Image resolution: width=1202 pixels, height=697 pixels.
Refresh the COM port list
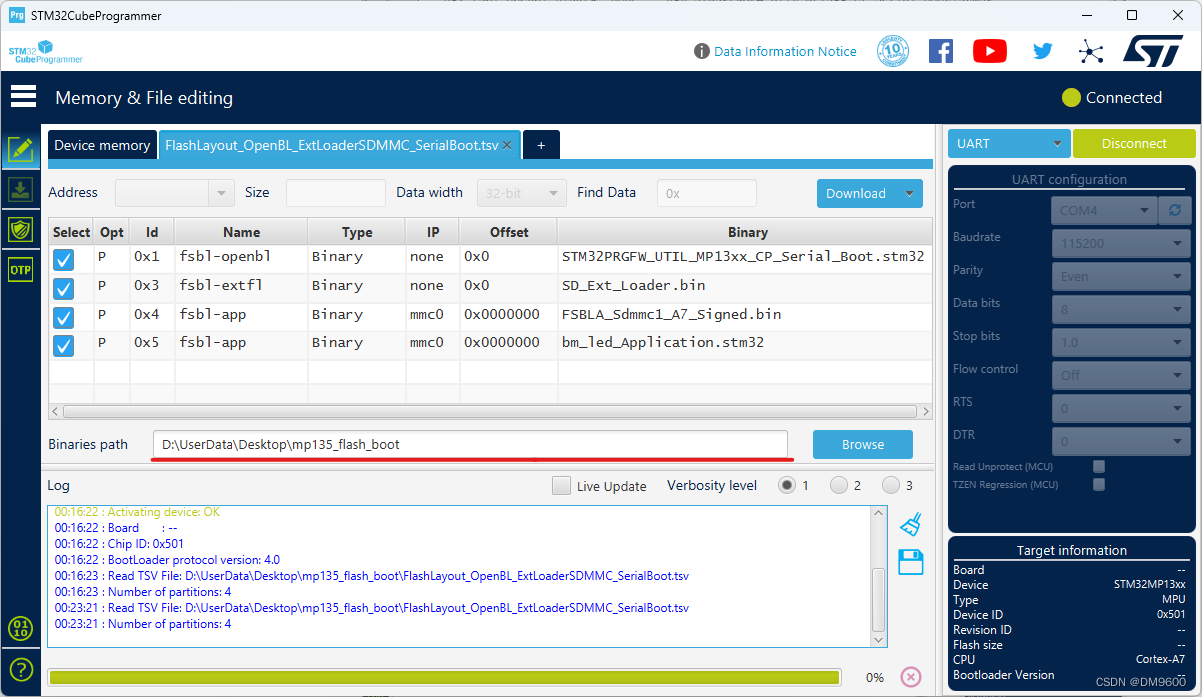tap(1174, 210)
